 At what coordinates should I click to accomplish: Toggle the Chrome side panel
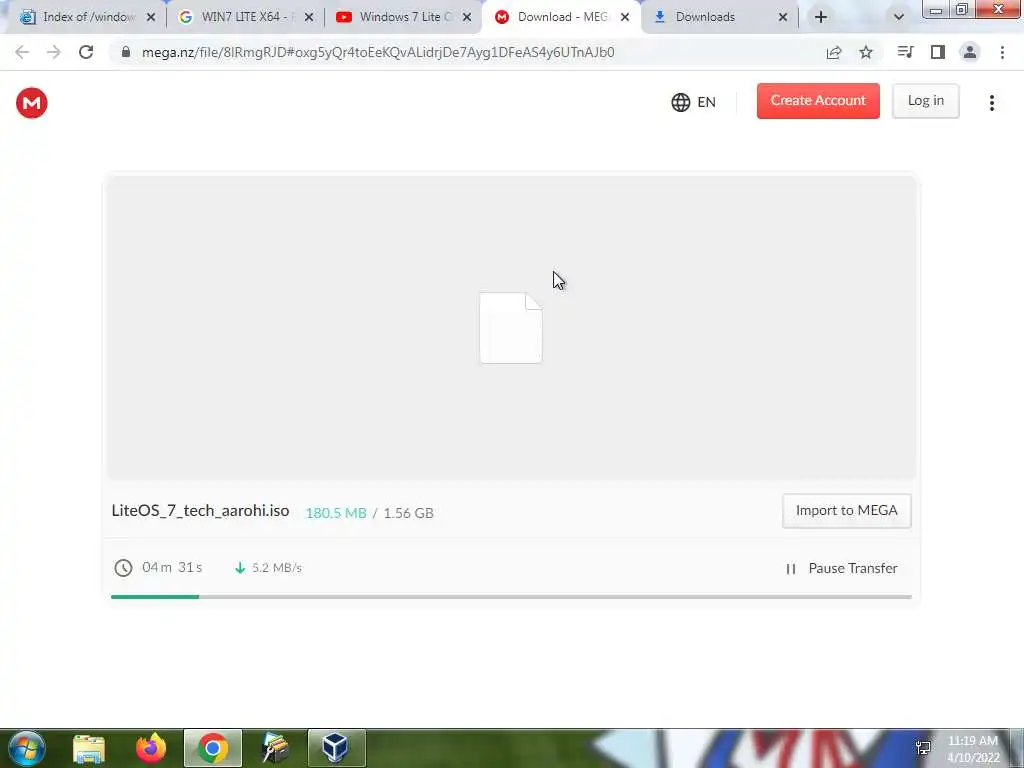(938, 52)
